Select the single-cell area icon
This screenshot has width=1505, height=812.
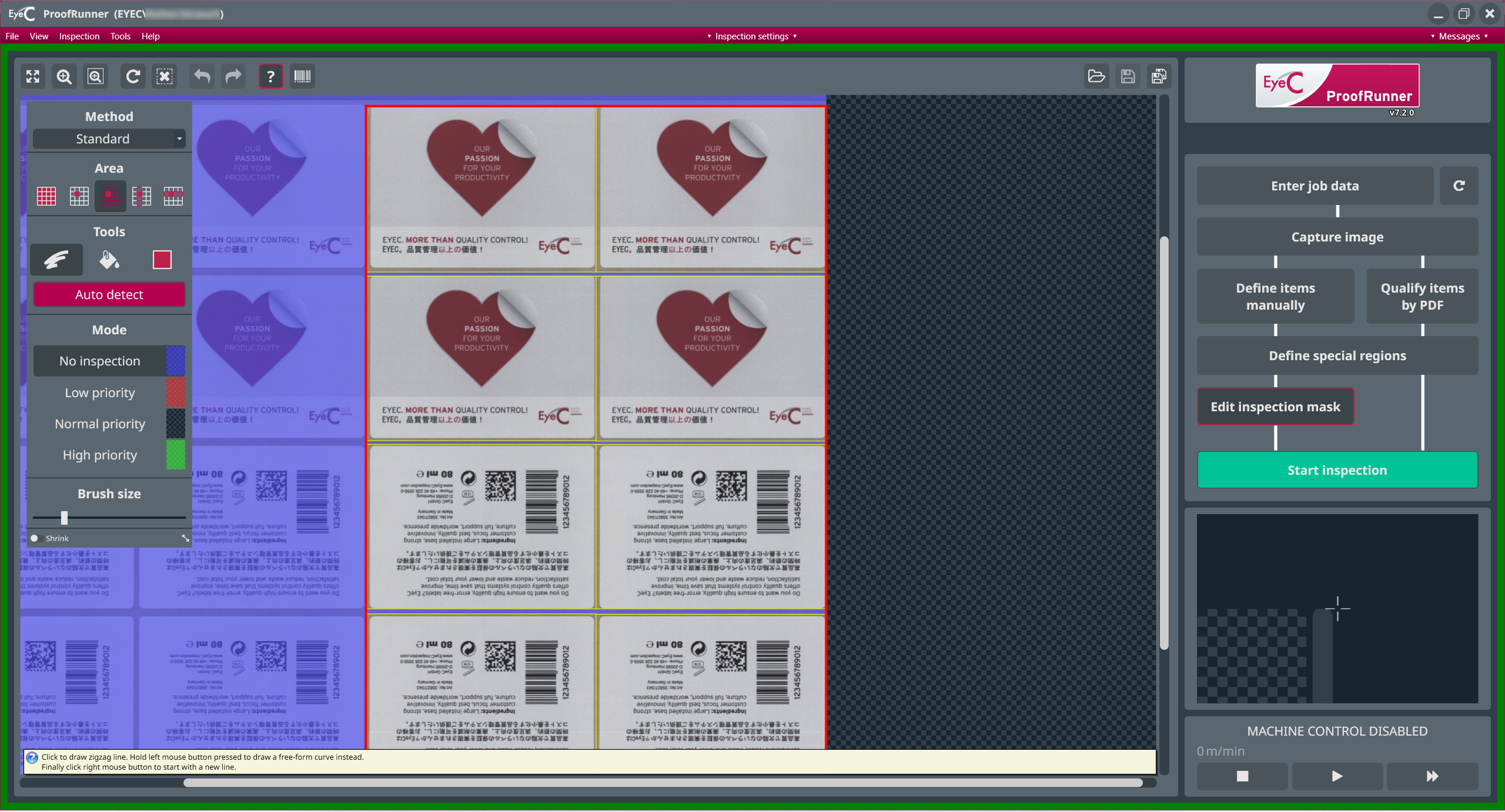[x=79, y=196]
